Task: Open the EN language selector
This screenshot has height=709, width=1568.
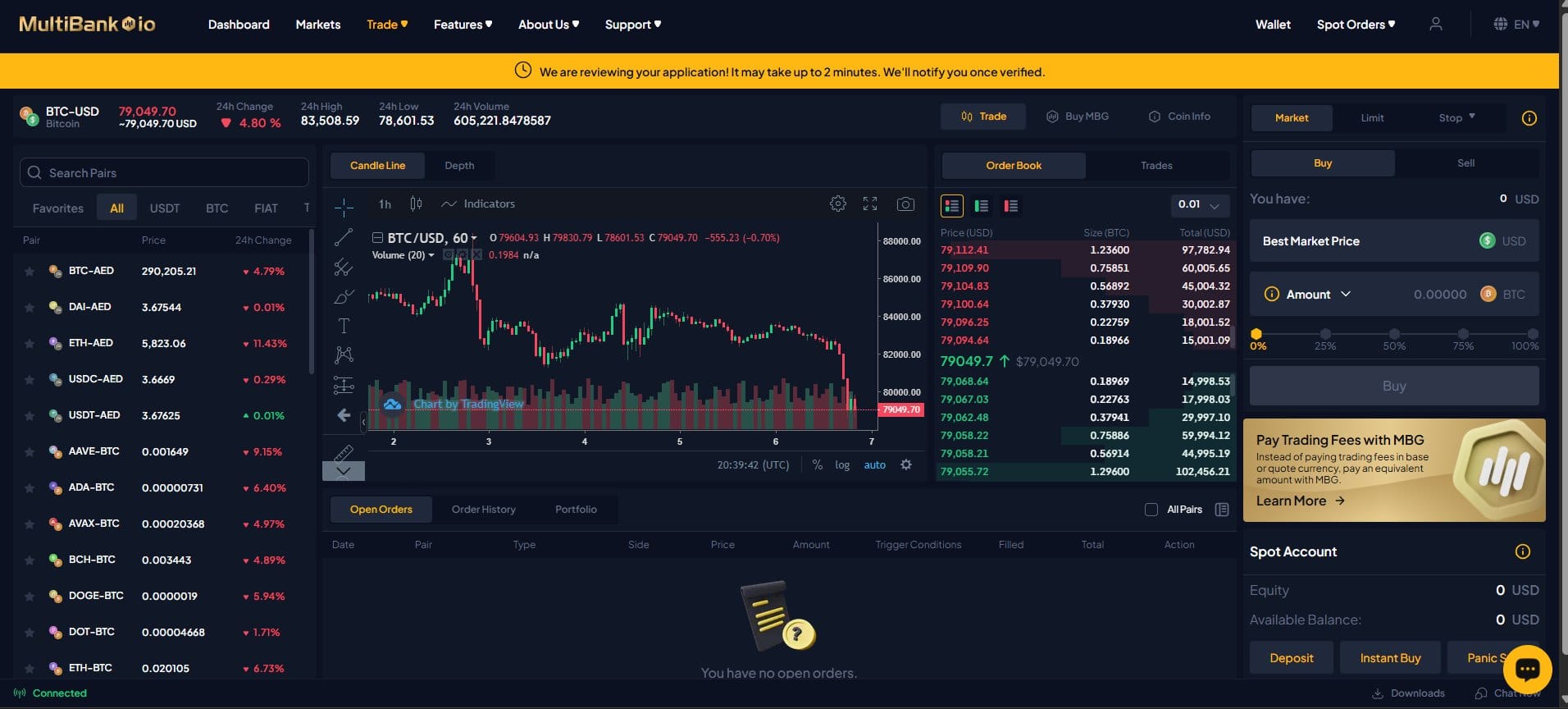Action: [x=1516, y=25]
